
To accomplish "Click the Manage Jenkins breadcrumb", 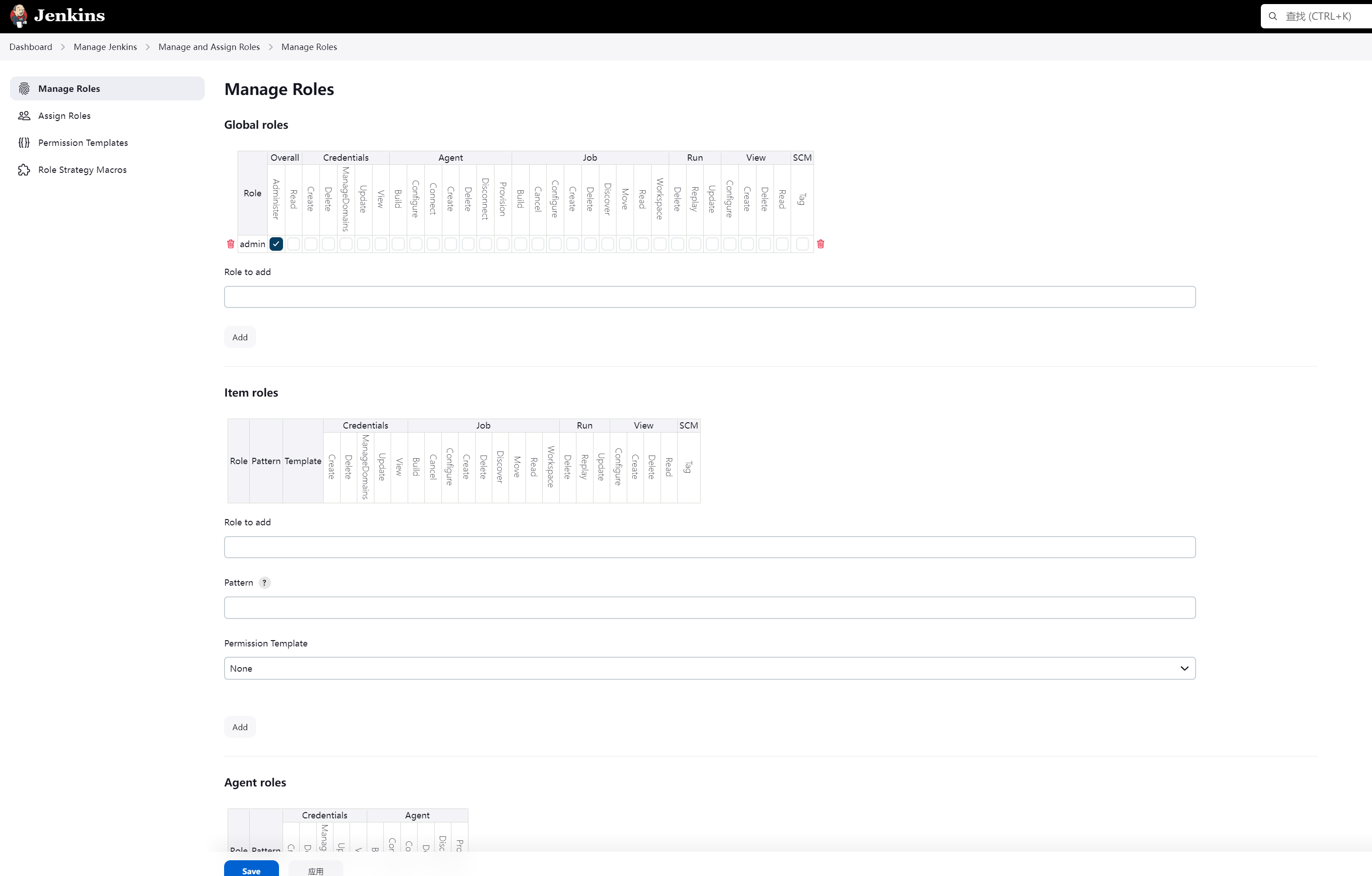I will (x=105, y=47).
